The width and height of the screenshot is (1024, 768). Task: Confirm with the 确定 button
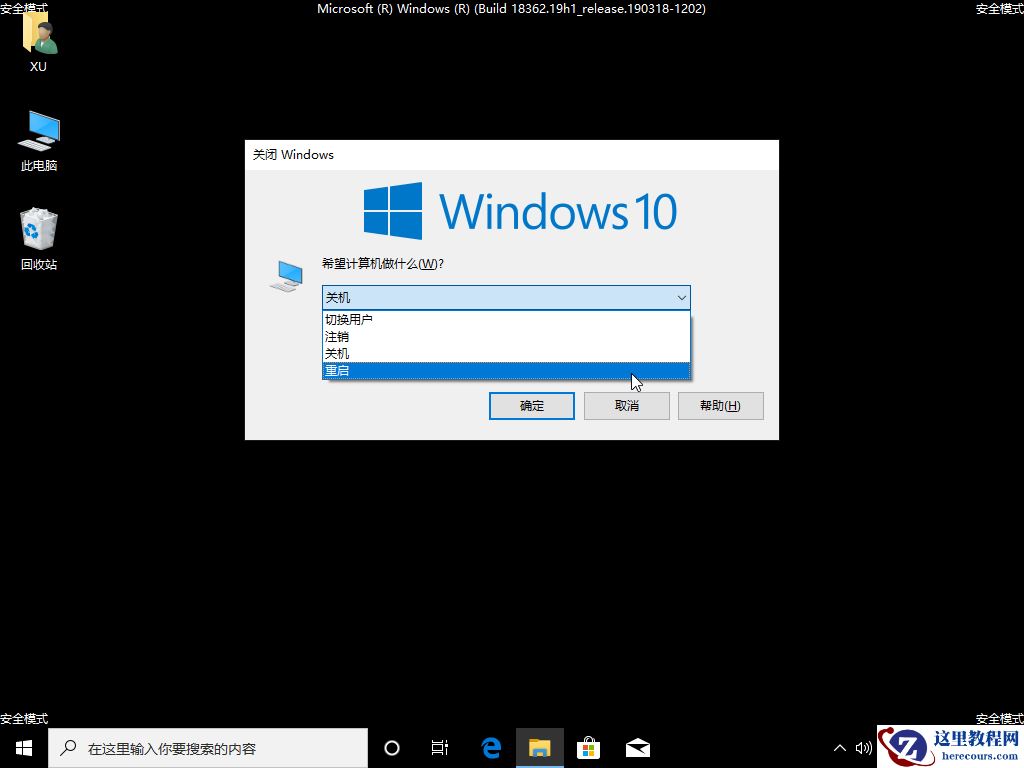532,406
